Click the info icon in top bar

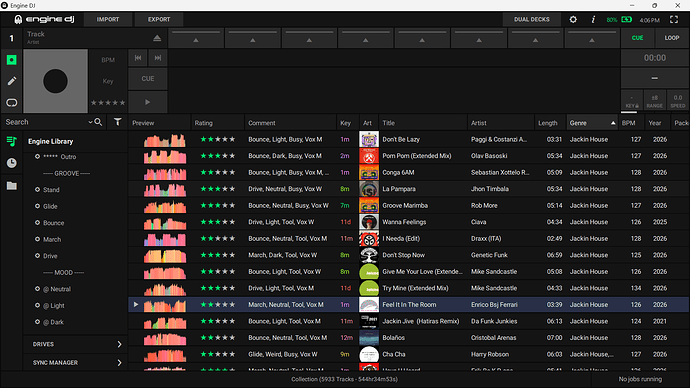coord(593,19)
